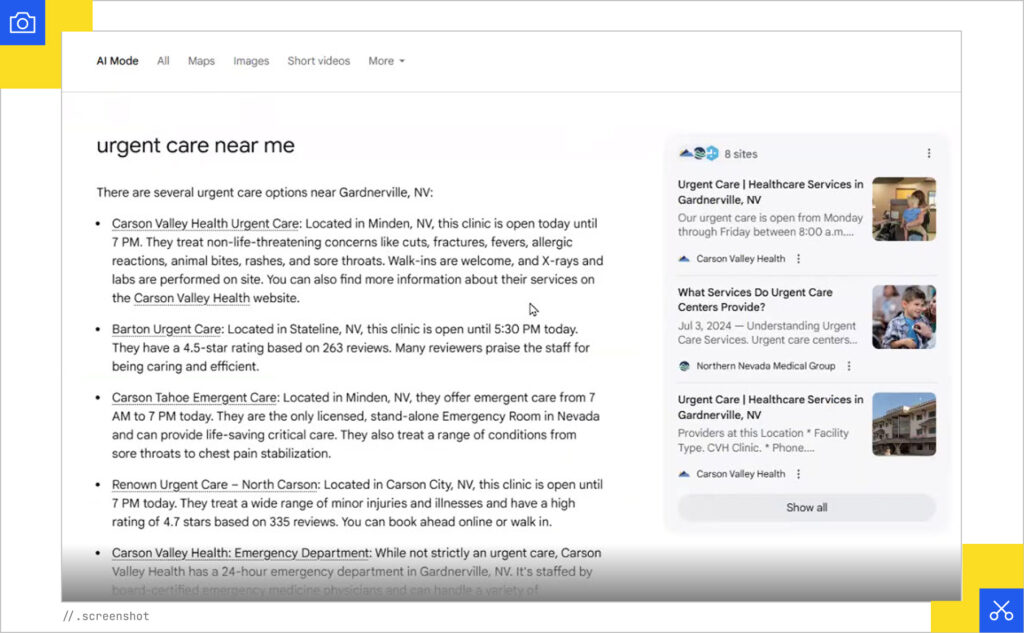Follow the Barton Urgent Care link

(x=166, y=329)
